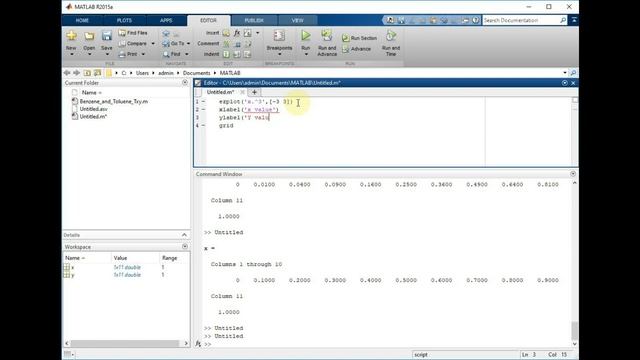Expand the Breakpoints dropdown arrow

[x=279, y=54]
